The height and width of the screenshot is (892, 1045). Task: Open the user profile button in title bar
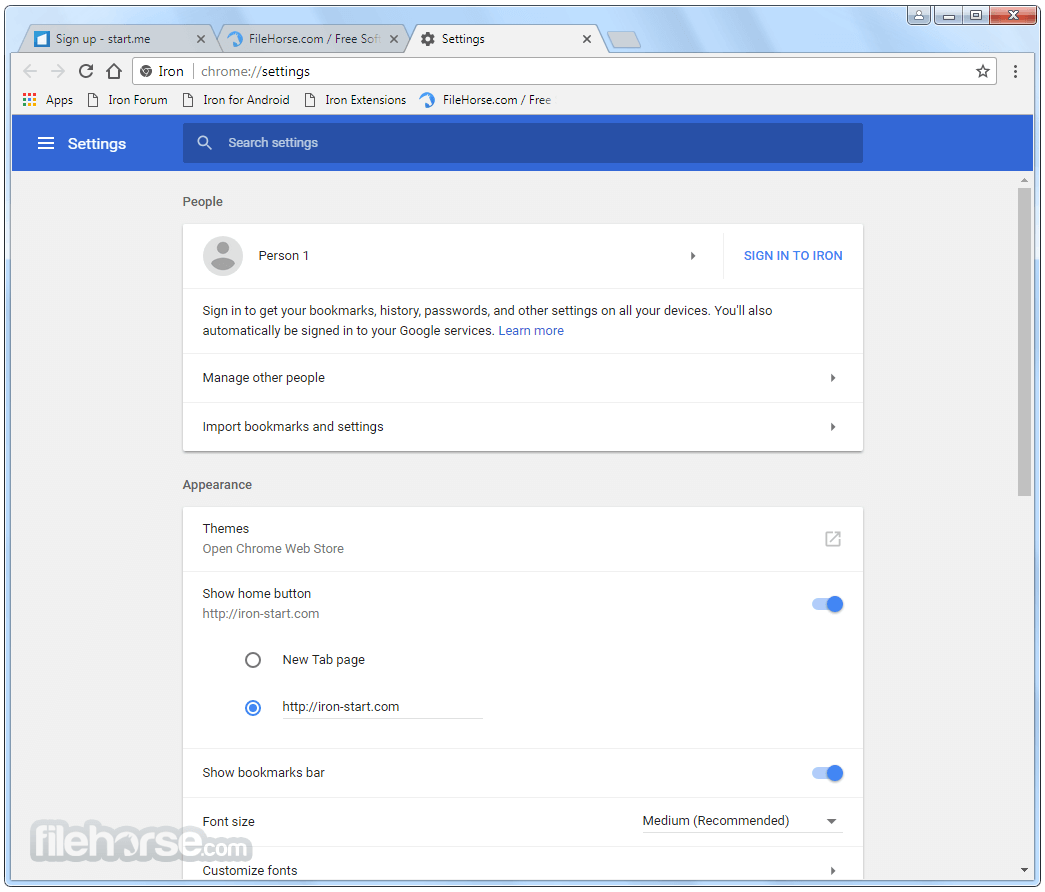[919, 15]
